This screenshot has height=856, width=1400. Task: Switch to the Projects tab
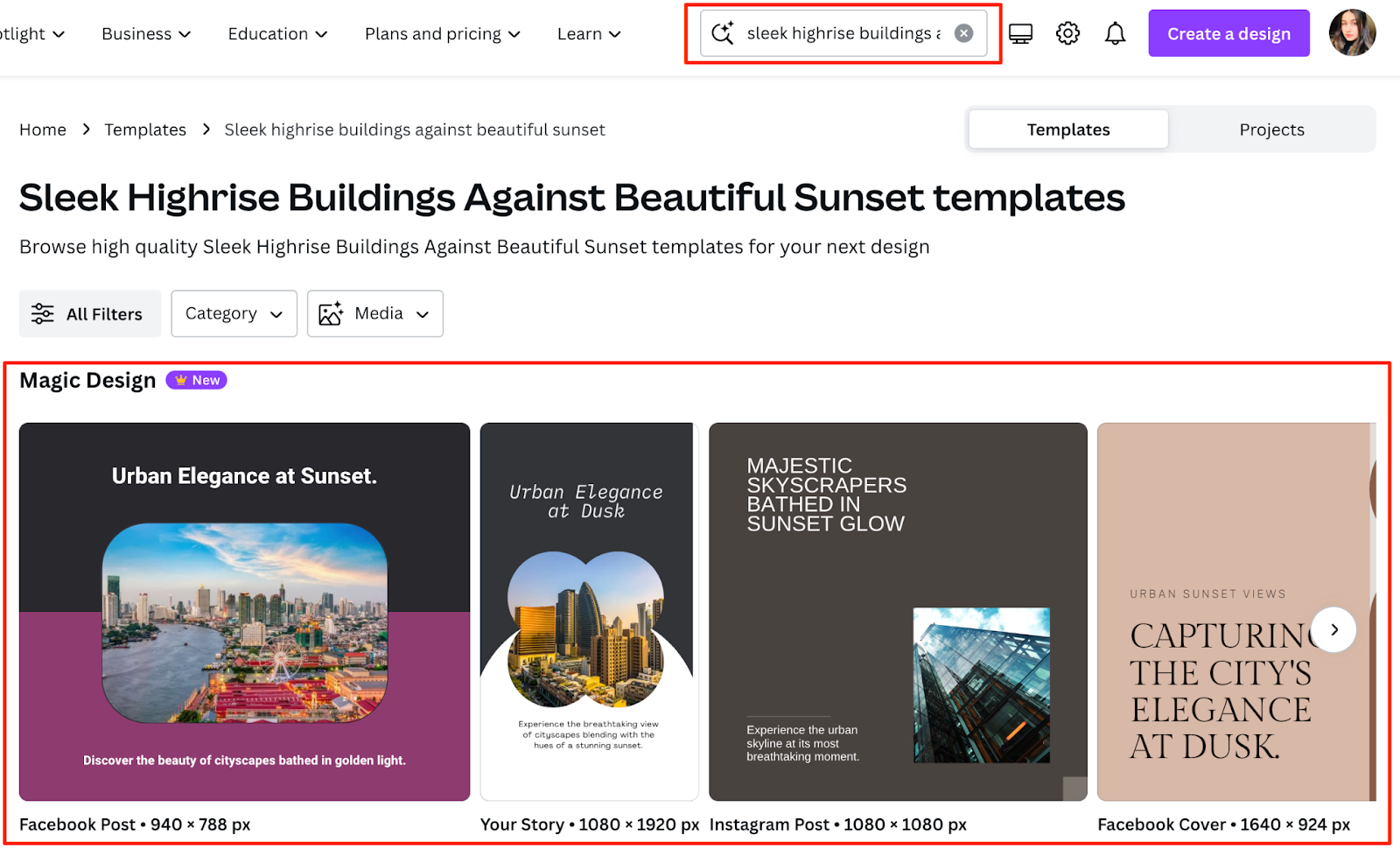(x=1271, y=130)
